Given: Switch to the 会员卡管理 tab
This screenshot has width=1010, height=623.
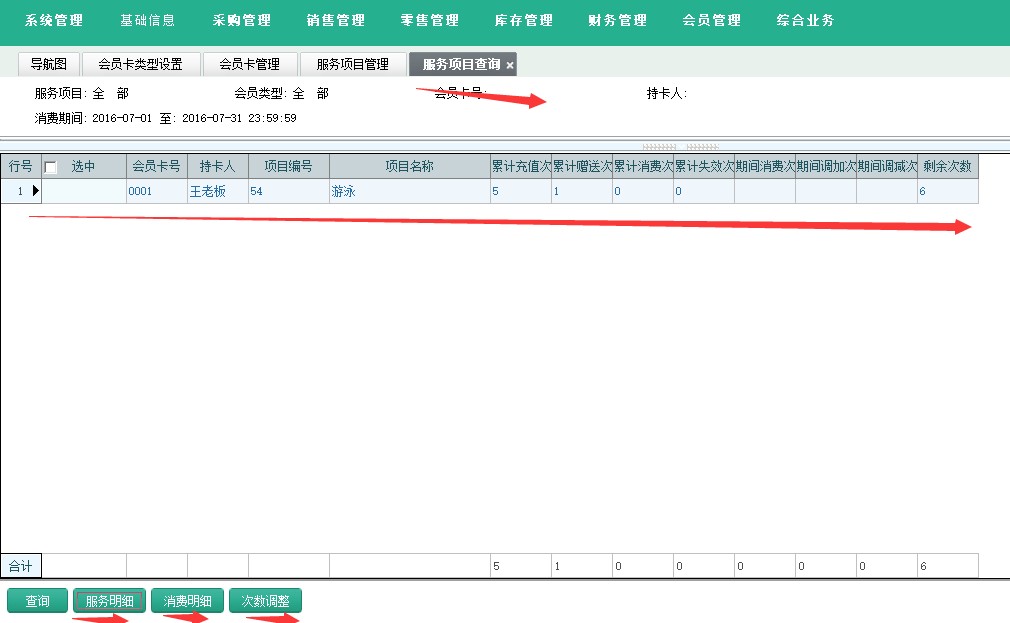Looking at the screenshot, I should 249,64.
